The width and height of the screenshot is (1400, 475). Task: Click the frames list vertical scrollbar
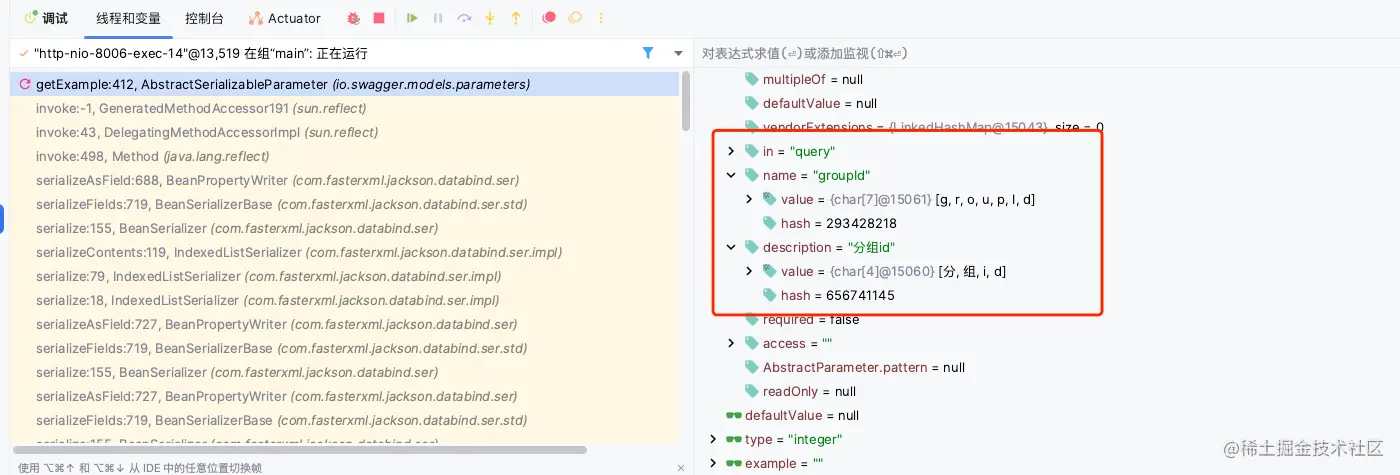pos(686,100)
